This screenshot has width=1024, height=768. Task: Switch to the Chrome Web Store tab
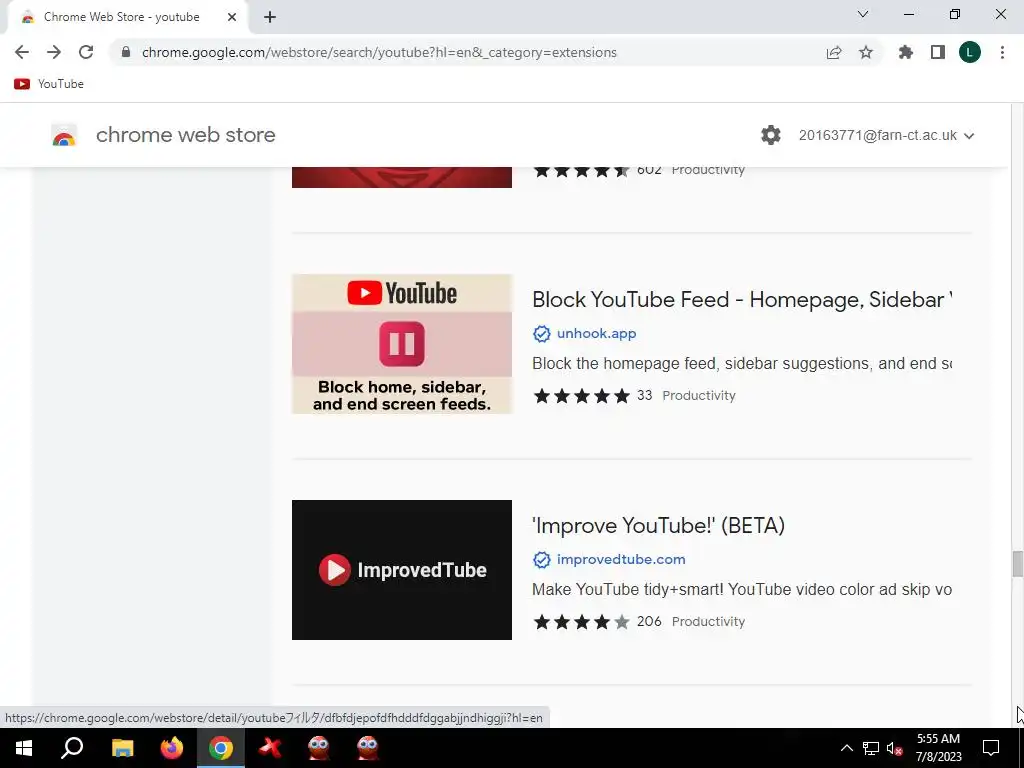pyautogui.click(x=127, y=17)
